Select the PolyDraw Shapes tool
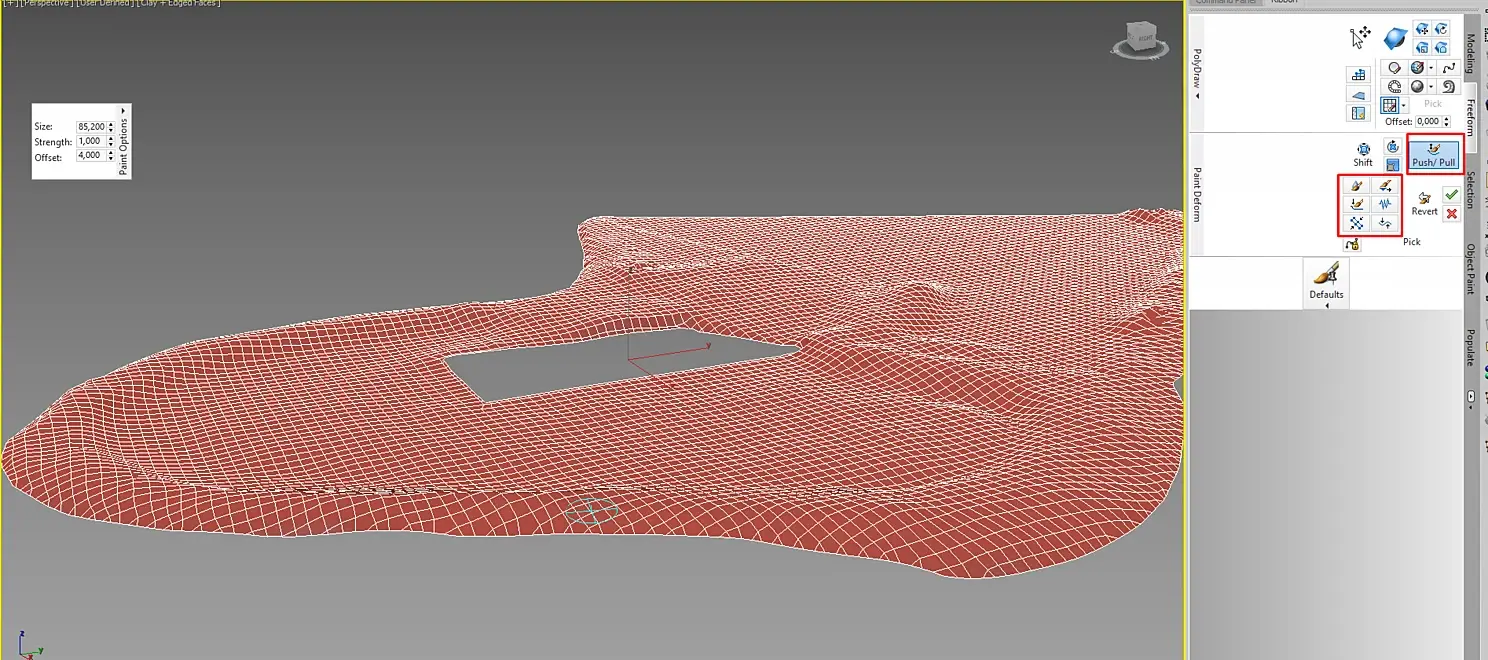 tap(1394, 68)
